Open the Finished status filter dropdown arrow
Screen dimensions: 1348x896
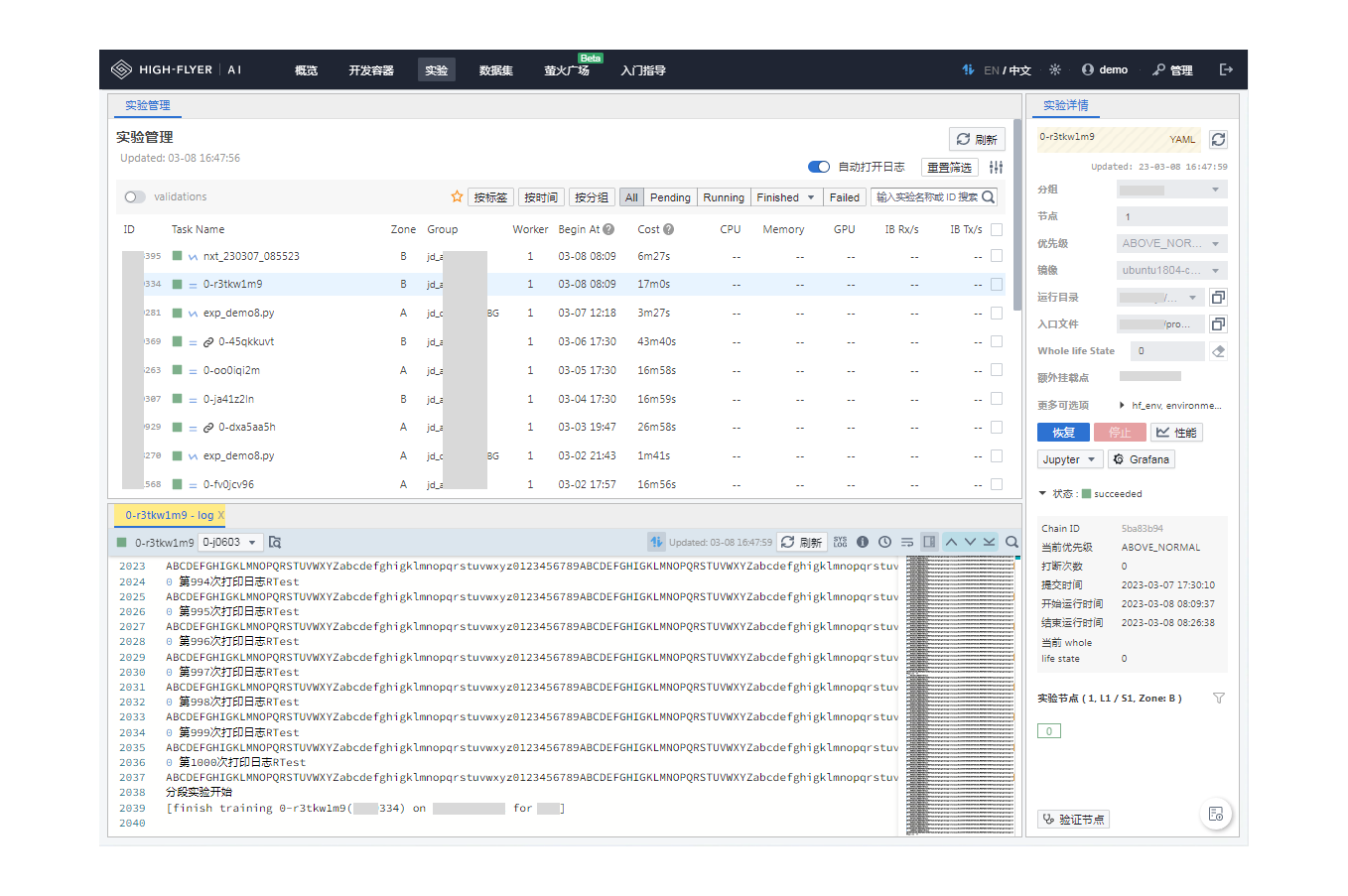point(811,197)
